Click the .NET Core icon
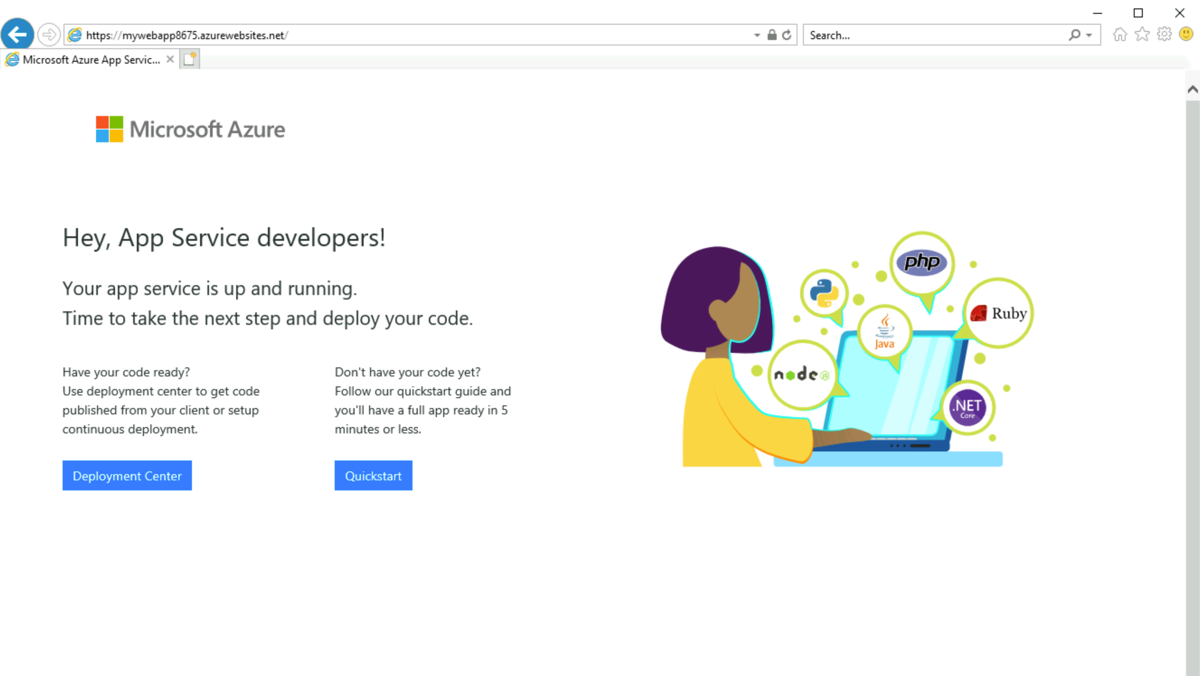 pyautogui.click(x=966, y=407)
